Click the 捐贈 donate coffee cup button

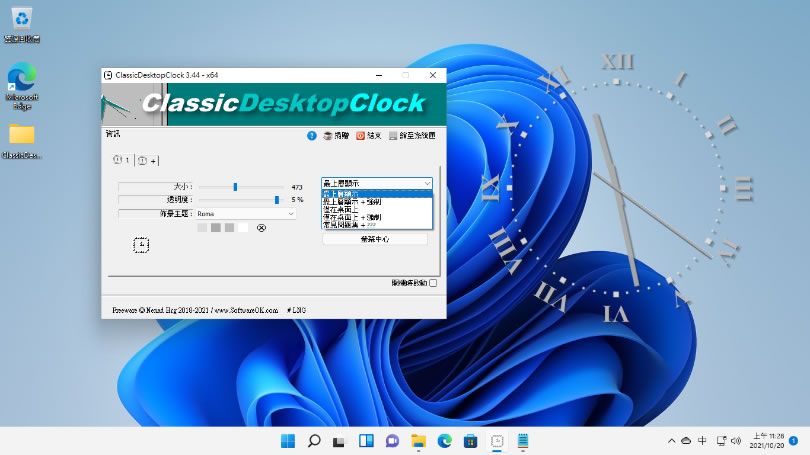336,136
